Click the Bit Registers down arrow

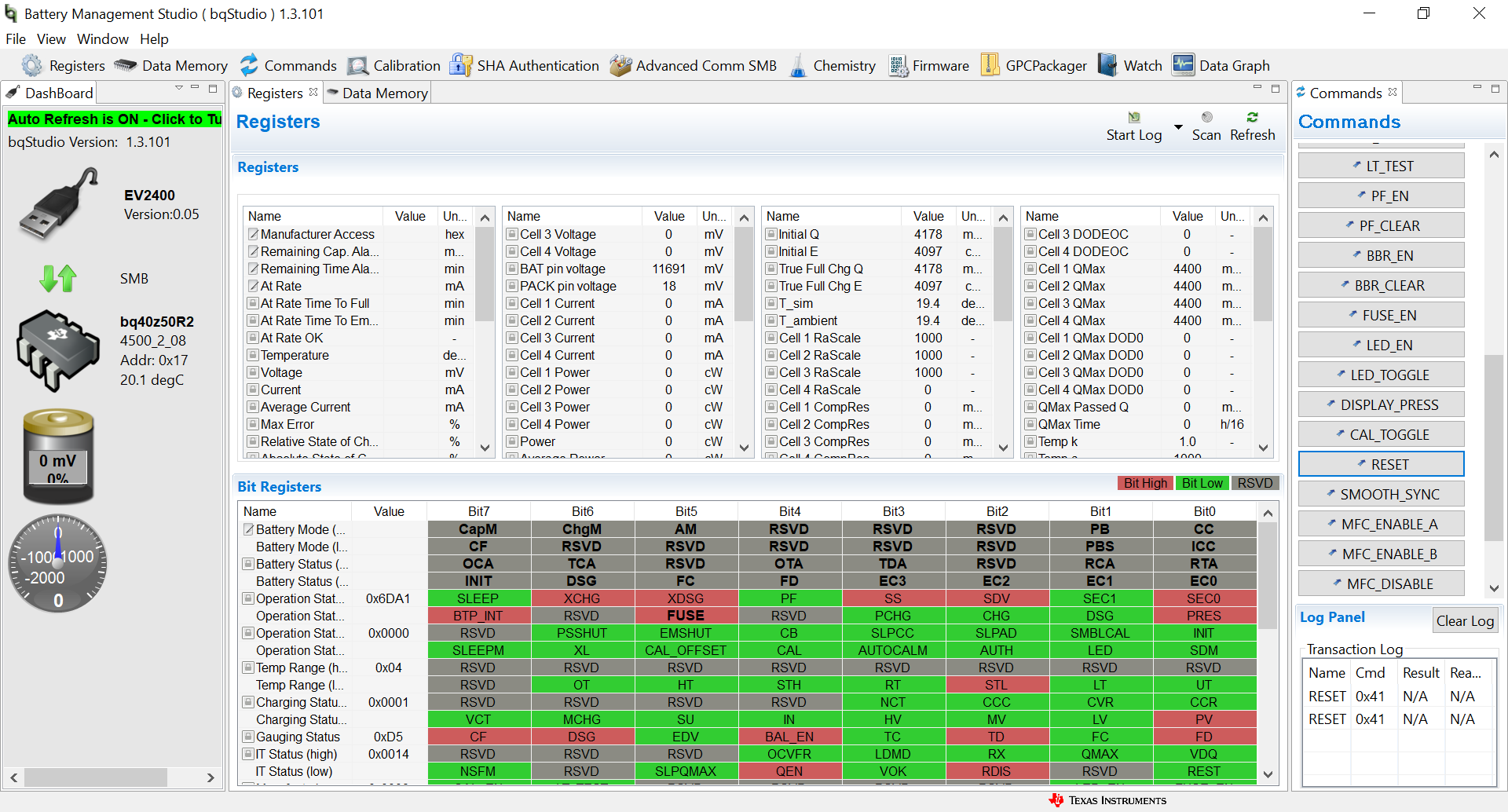click(x=1268, y=774)
